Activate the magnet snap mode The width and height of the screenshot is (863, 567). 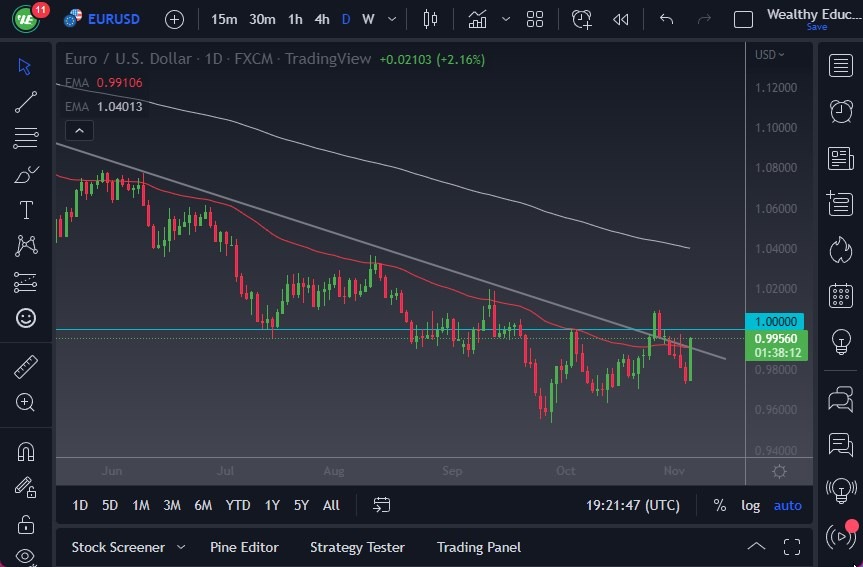[26, 451]
